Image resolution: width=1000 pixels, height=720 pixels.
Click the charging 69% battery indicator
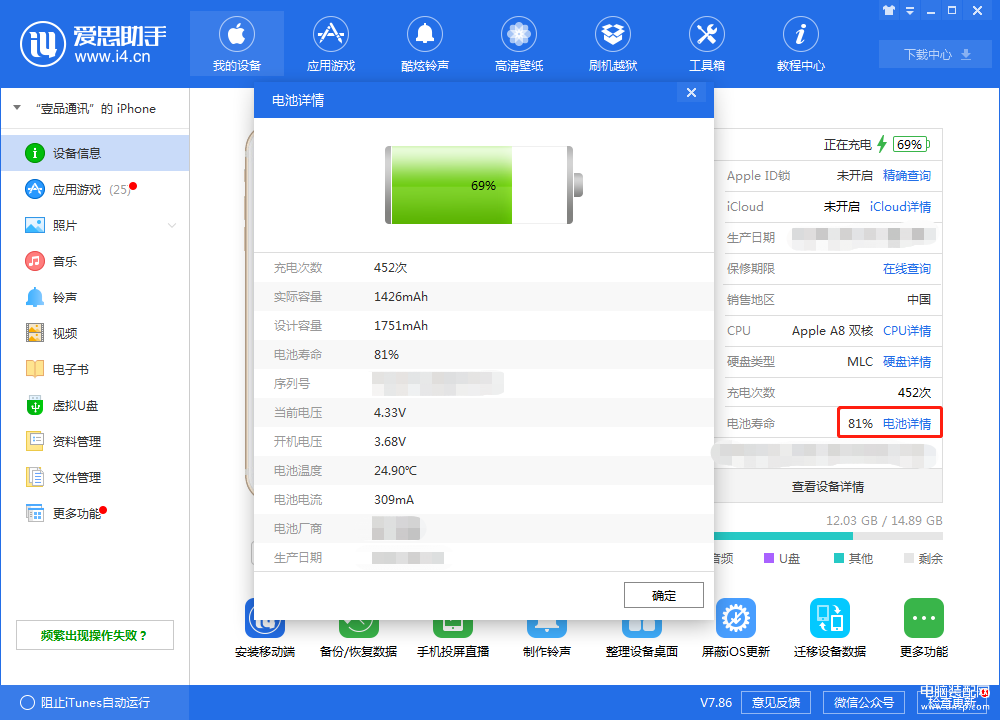click(x=911, y=144)
